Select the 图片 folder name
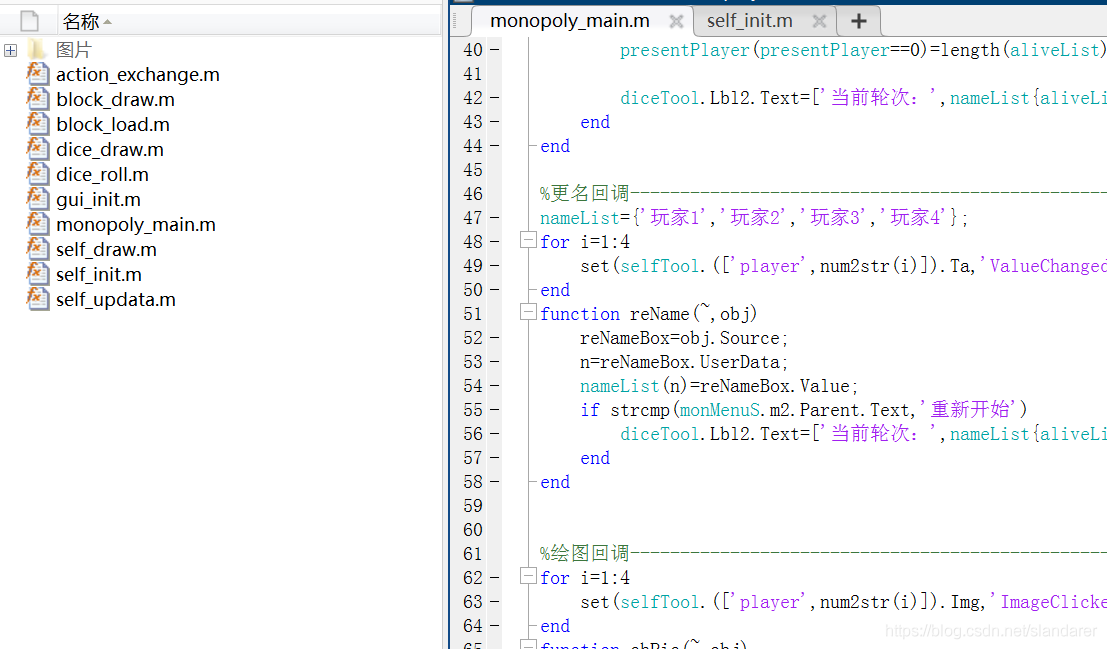The width and height of the screenshot is (1107, 649). pos(74,50)
